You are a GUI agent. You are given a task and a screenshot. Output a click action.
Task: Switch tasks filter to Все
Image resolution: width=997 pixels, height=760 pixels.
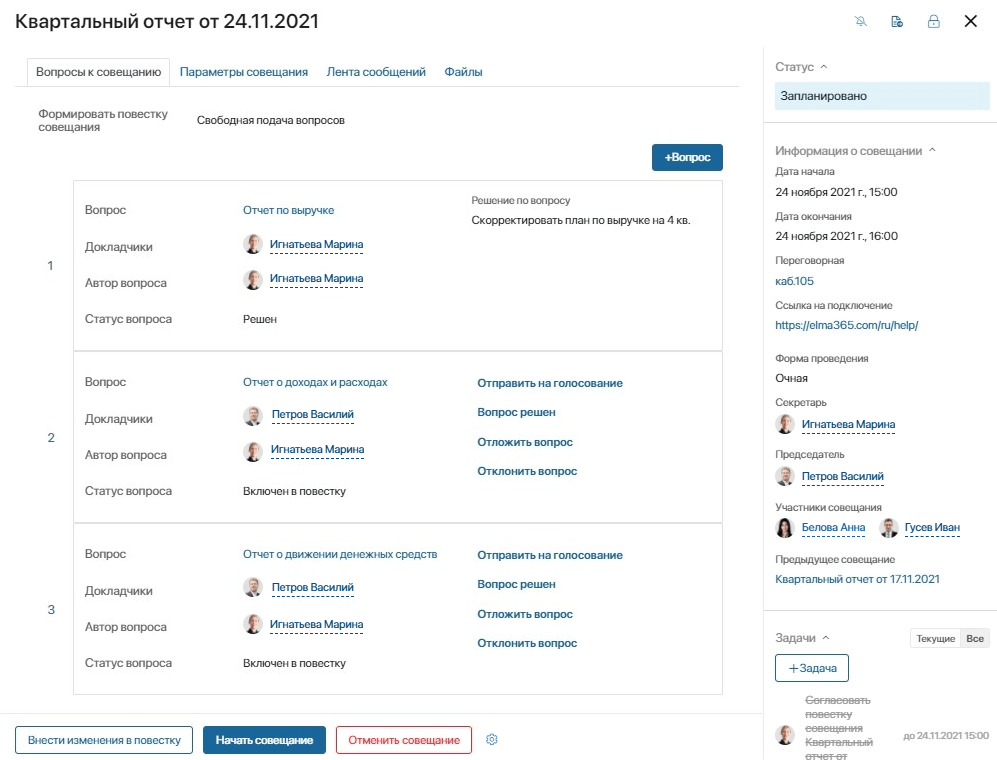(x=975, y=639)
